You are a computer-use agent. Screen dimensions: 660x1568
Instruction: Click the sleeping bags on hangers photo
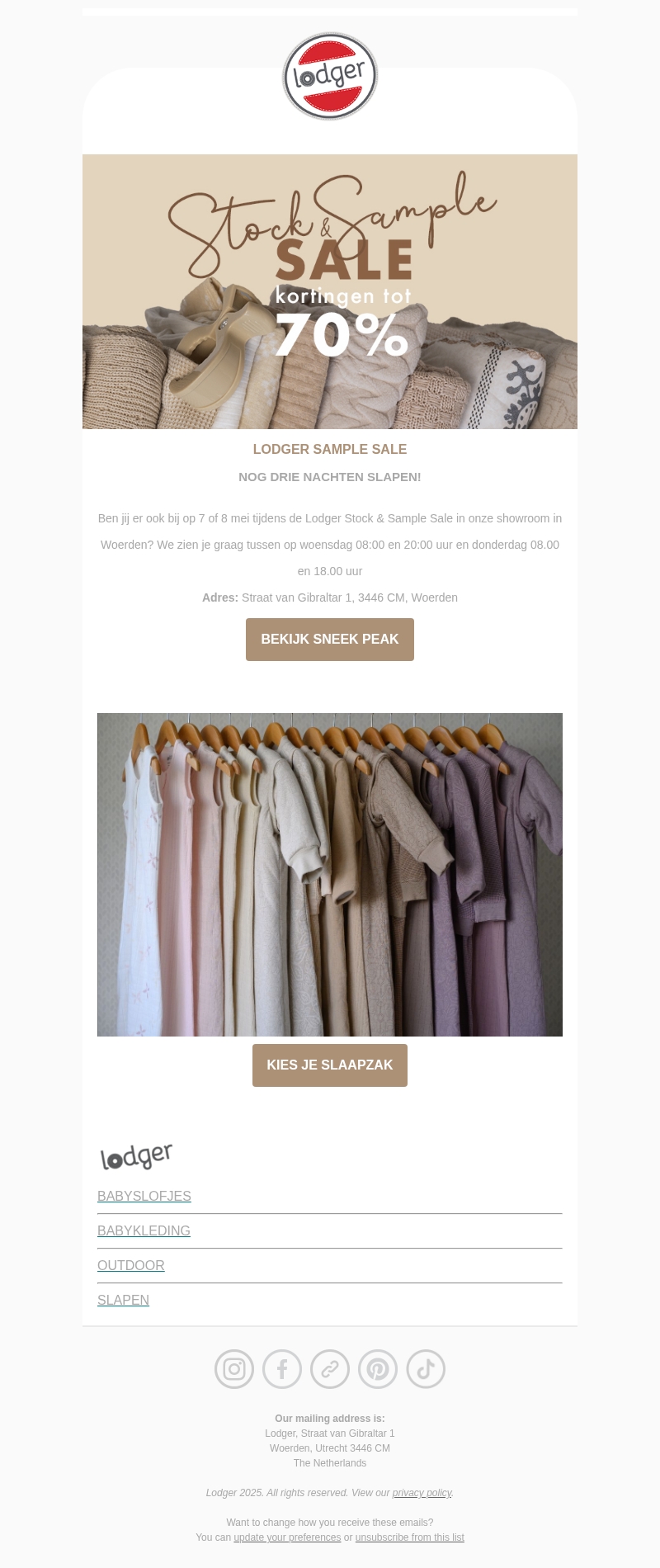click(330, 875)
